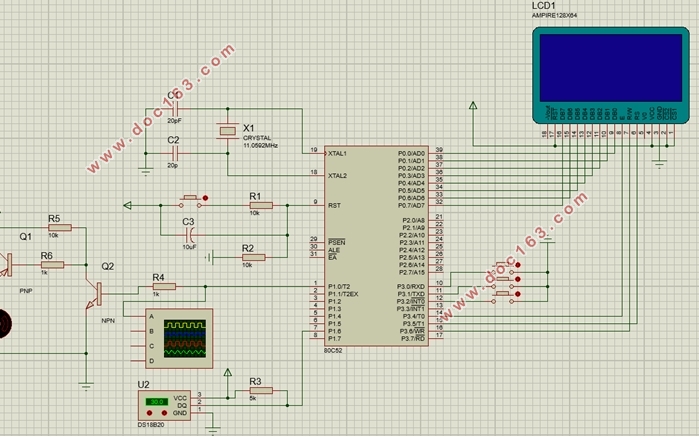
Task: Click the RST pin label on 80C52
Action: click(x=334, y=206)
